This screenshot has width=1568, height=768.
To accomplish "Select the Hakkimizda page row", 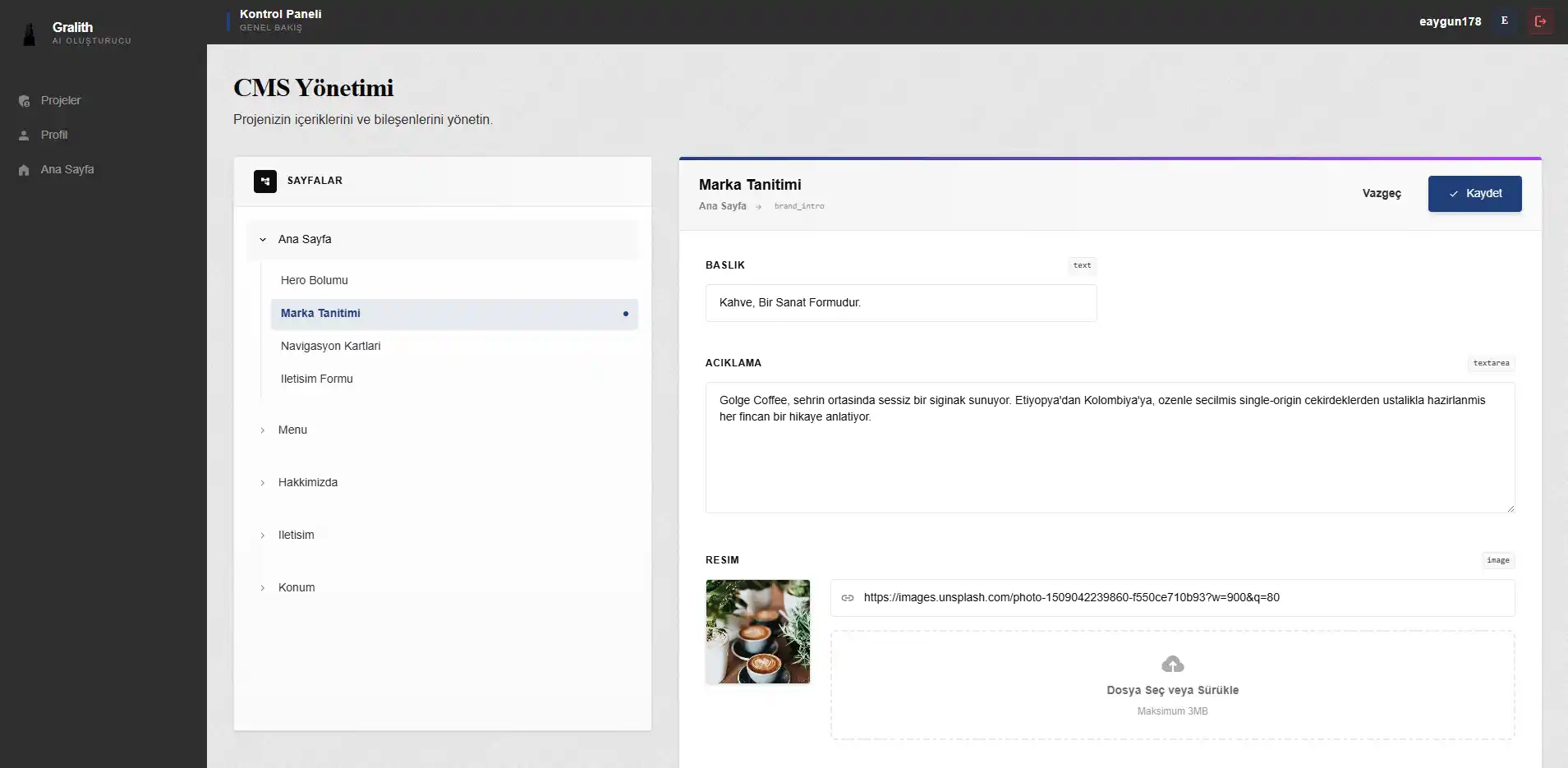I will pos(443,483).
